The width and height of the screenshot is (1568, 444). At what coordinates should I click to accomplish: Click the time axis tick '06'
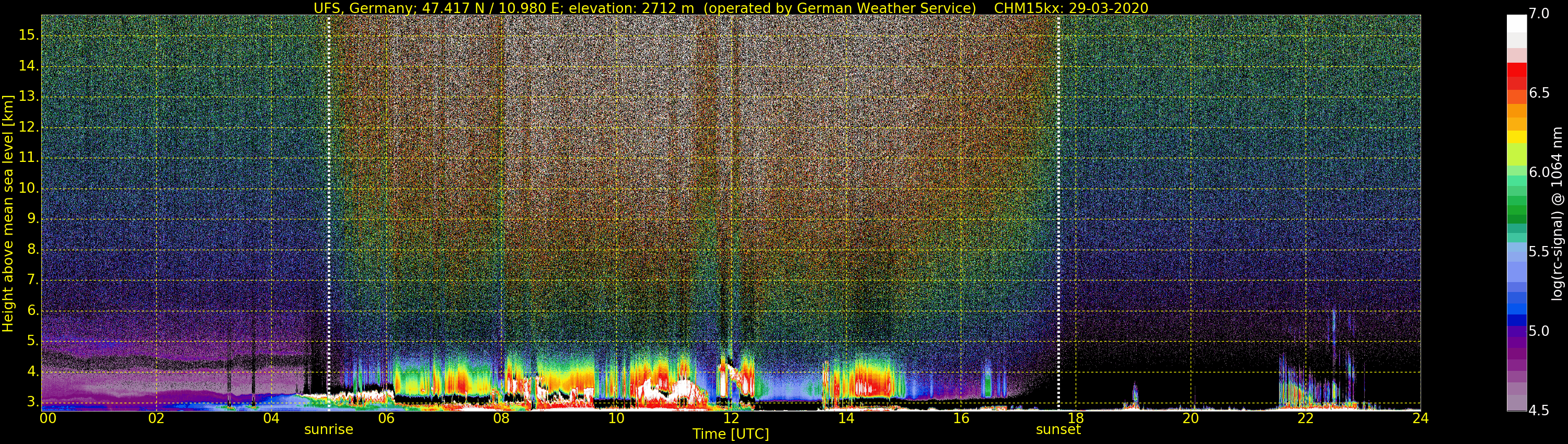point(387,418)
